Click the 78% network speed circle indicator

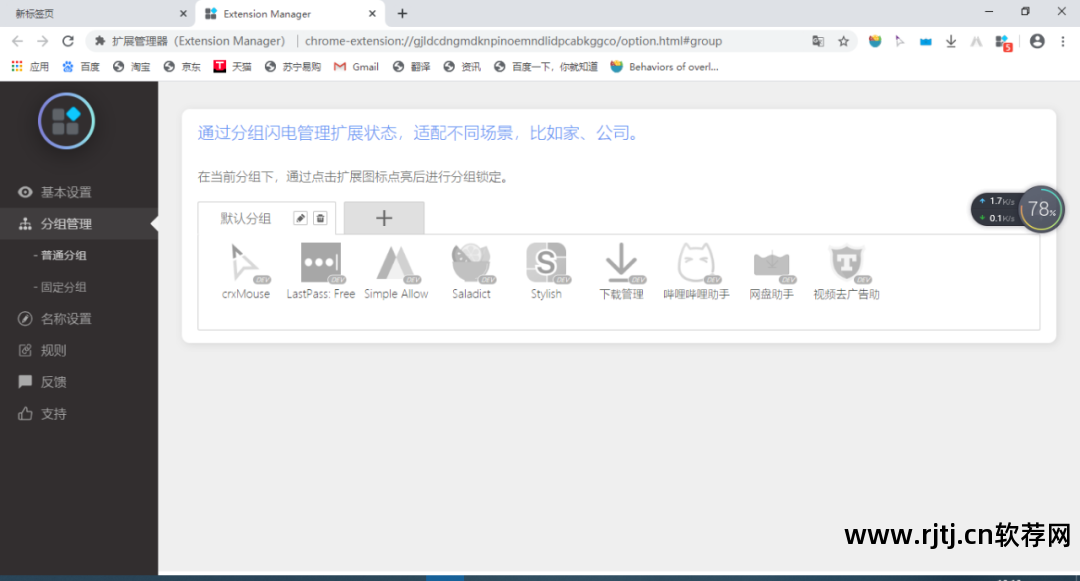pyautogui.click(x=1042, y=209)
